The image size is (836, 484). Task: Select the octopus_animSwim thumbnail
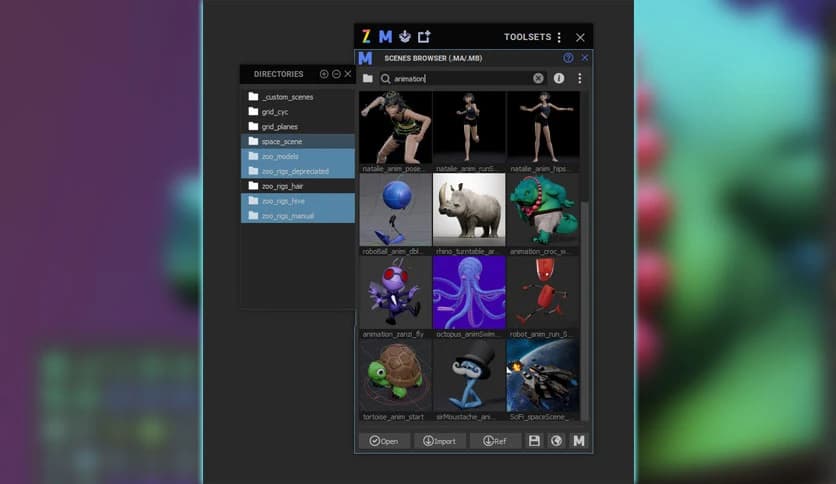click(469, 293)
